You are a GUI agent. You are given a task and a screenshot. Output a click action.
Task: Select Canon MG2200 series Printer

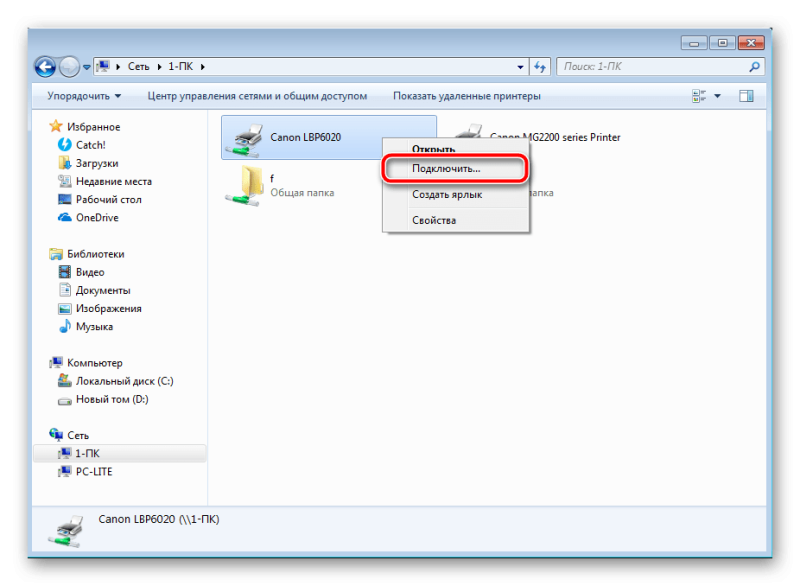[555, 137]
